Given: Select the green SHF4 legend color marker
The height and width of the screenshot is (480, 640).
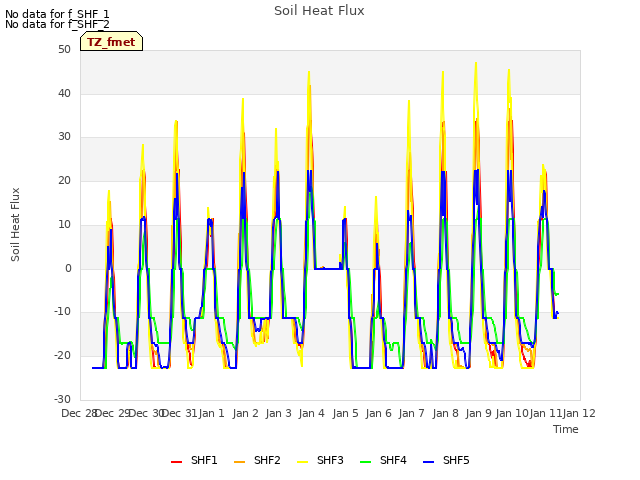Looking at the screenshot, I should (x=365, y=462).
